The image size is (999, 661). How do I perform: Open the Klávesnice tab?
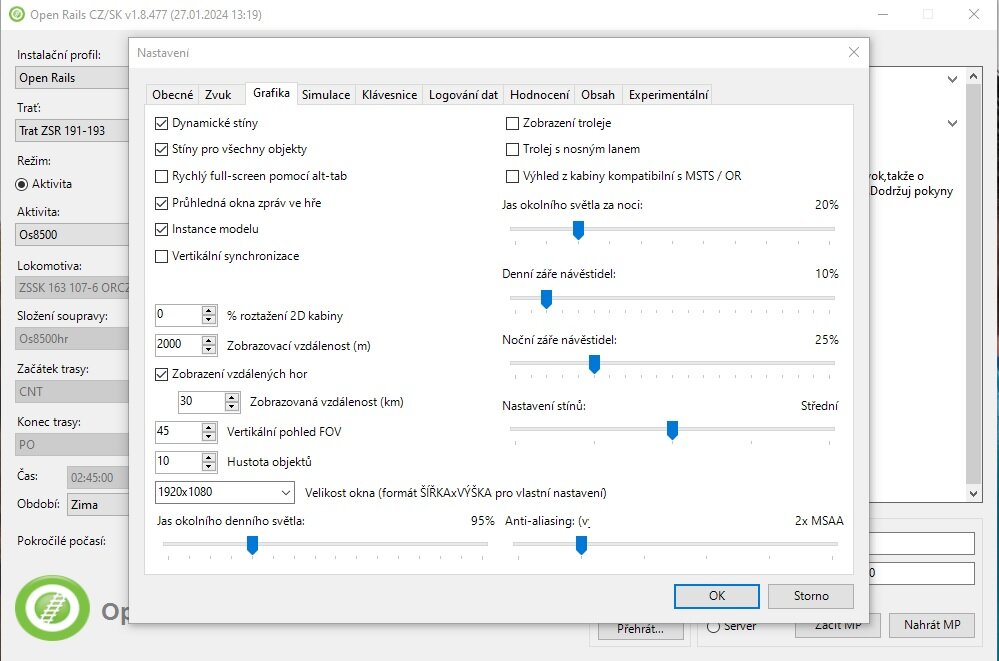(x=389, y=95)
